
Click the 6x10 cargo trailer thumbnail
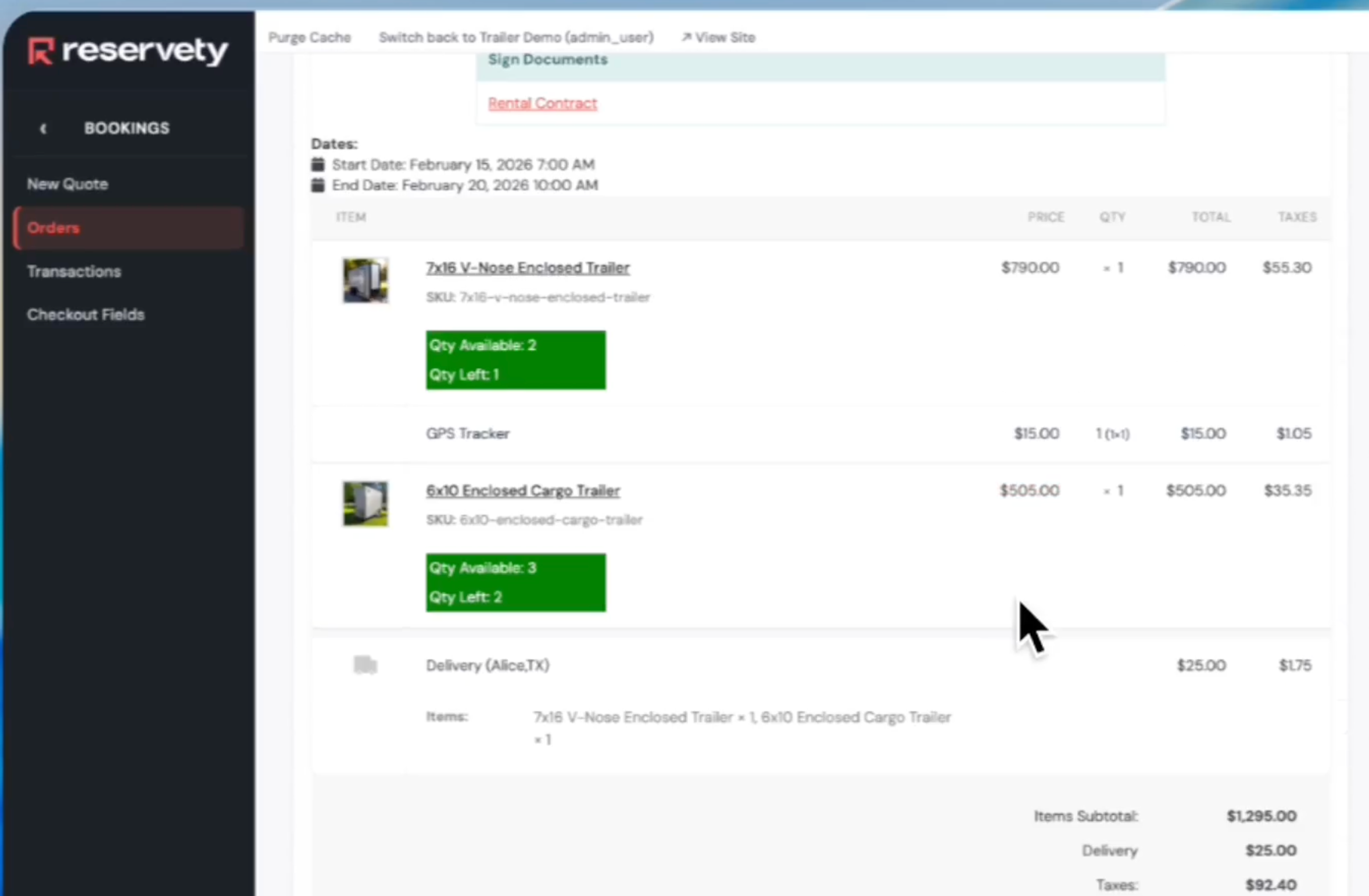click(x=365, y=504)
